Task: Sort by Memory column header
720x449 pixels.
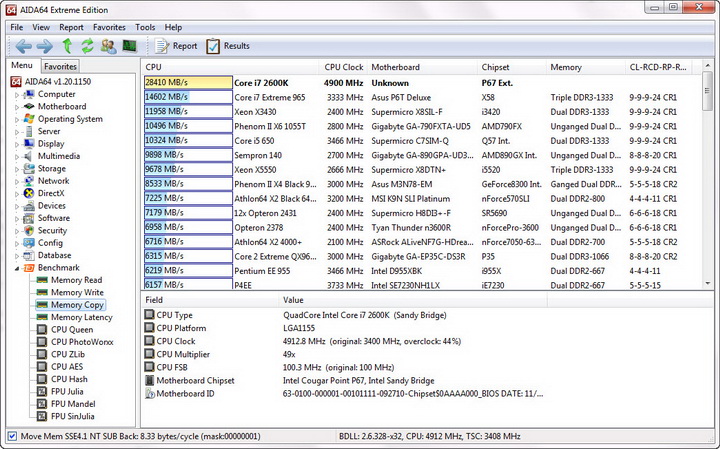Action: tap(585, 67)
